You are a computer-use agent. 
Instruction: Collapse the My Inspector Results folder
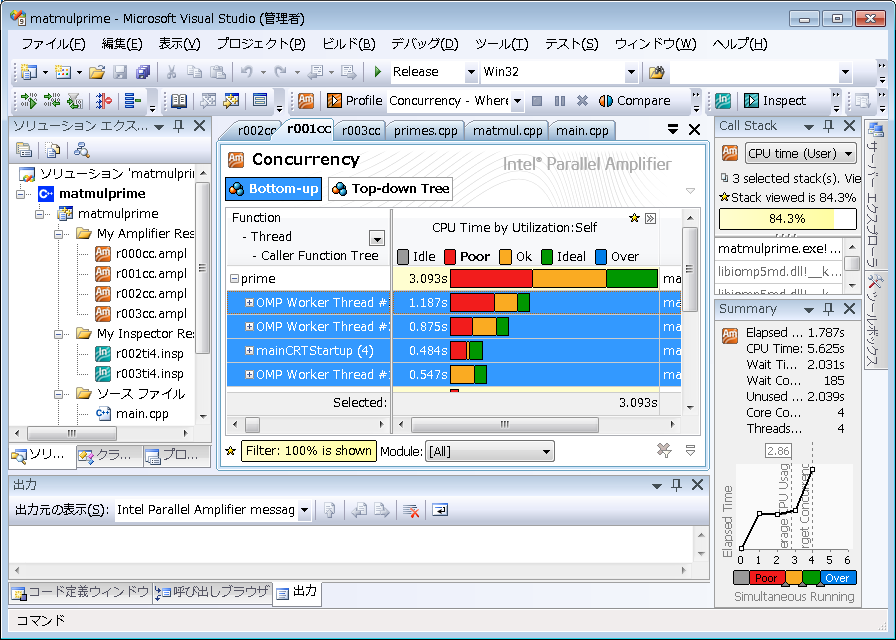coord(58,334)
